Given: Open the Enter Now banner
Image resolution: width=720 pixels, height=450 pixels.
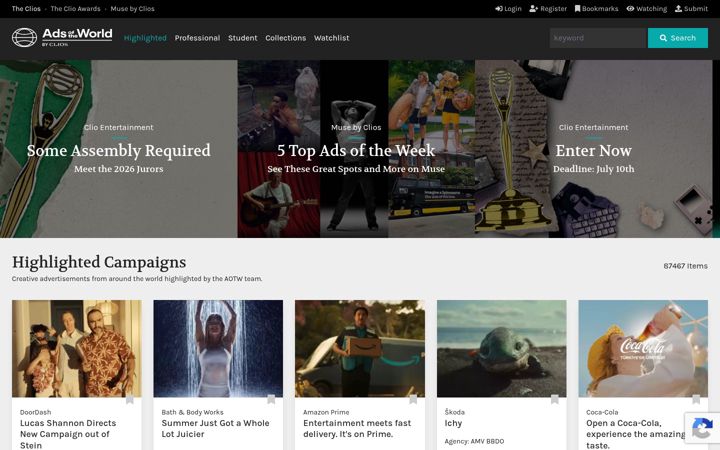Looking at the screenshot, I should pos(593,149).
